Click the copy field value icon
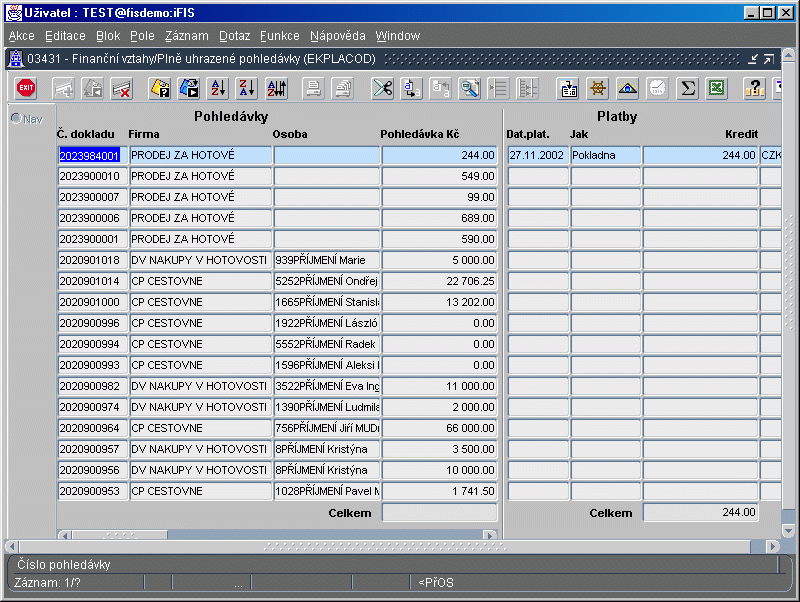The height and width of the screenshot is (602, 800). (x=411, y=88)
